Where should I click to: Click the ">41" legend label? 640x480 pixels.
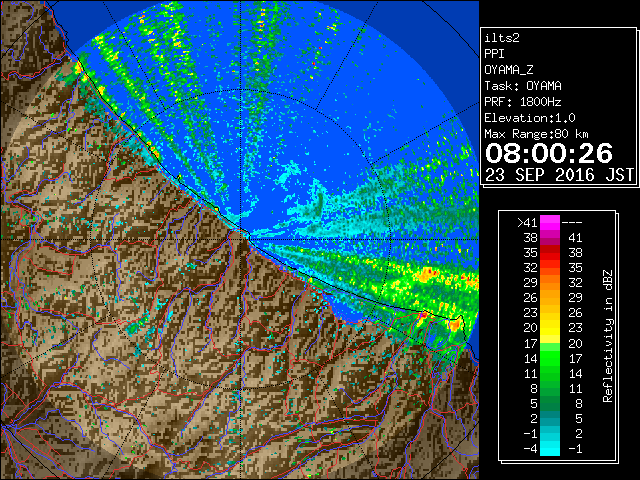[x=527, y=222]
